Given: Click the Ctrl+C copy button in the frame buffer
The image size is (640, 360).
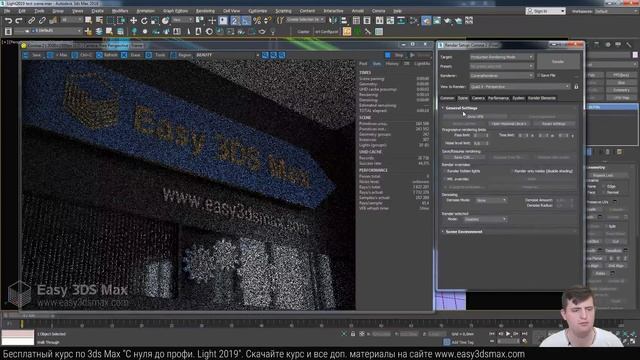Looking at the screenshot, I should point(82,55).
